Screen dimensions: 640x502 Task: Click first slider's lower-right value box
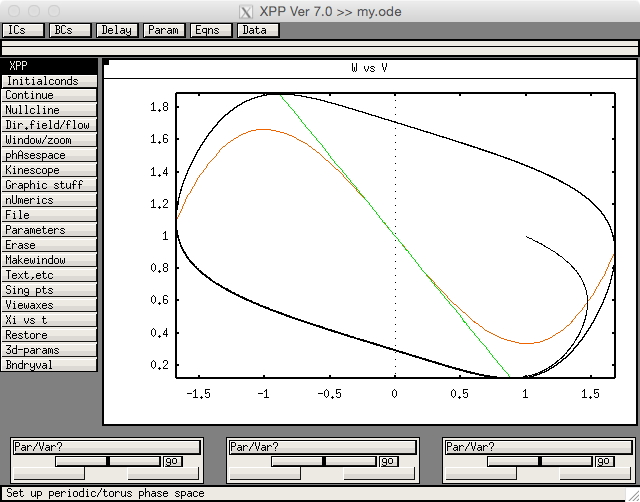163,473
